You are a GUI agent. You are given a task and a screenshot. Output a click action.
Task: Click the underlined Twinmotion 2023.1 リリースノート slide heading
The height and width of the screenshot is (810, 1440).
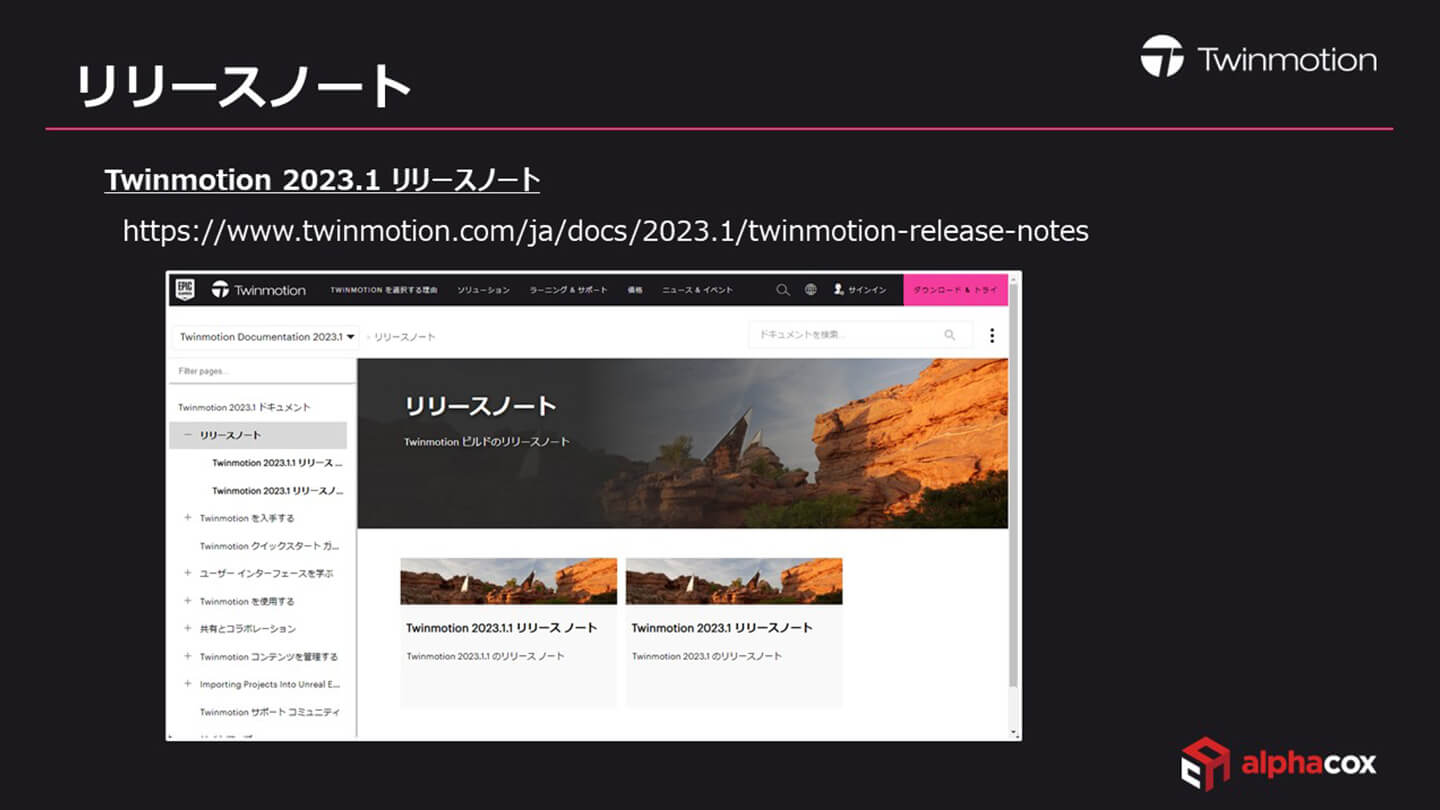[x=322, y=180]
